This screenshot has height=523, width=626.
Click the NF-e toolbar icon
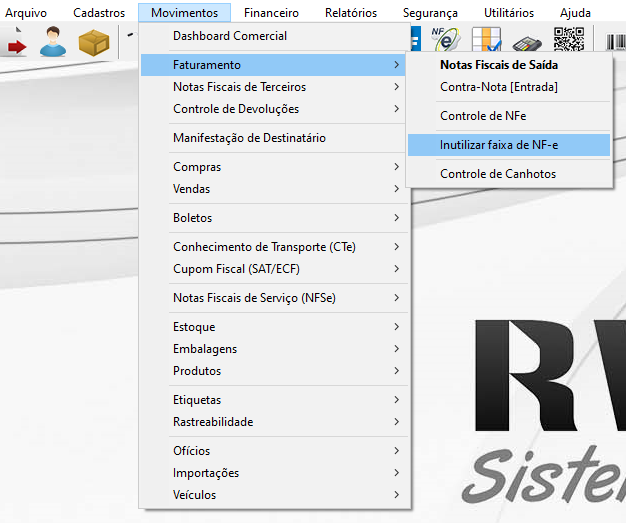point(446,39)
